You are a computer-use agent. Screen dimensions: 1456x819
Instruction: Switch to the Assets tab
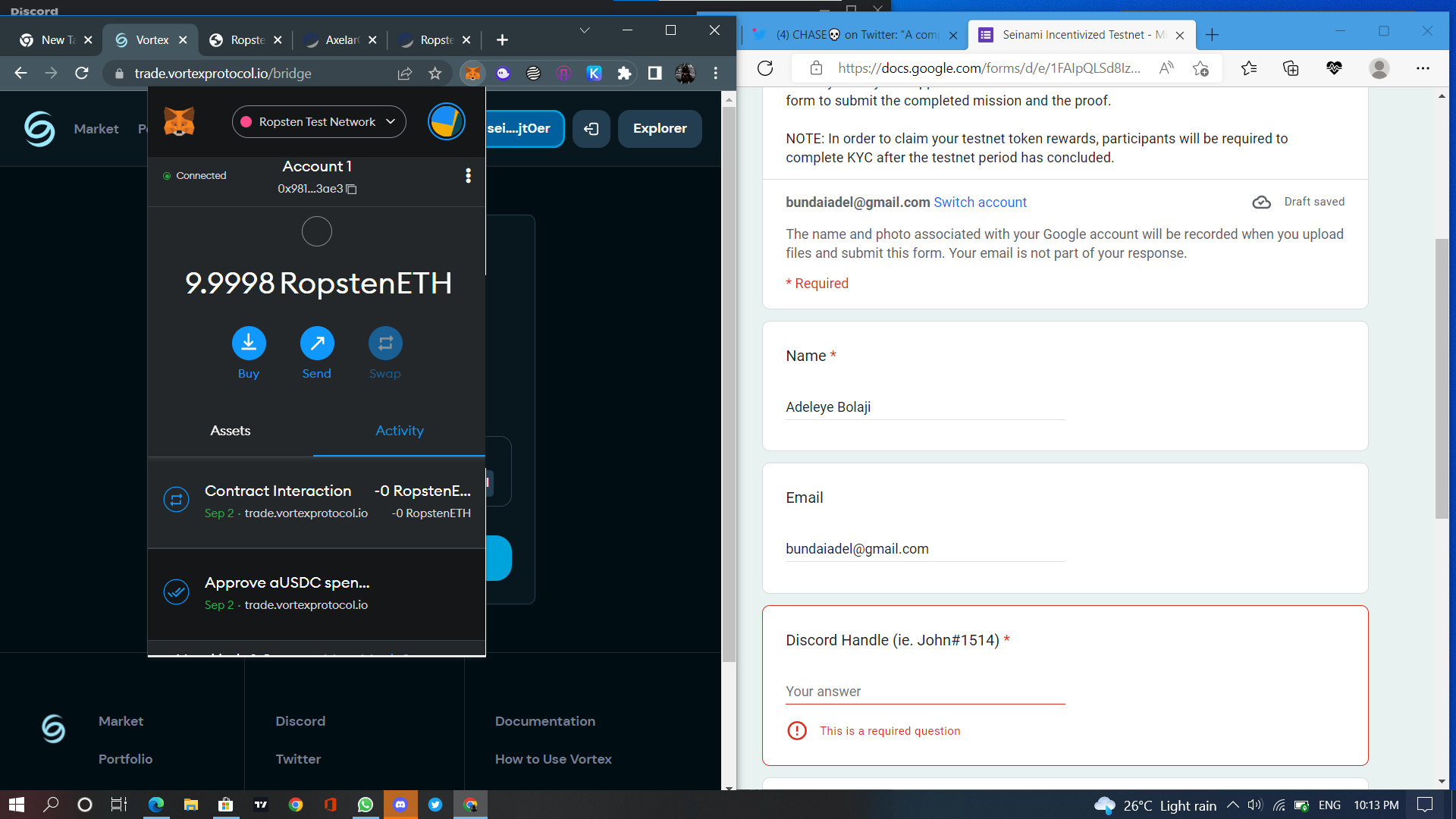230,431
